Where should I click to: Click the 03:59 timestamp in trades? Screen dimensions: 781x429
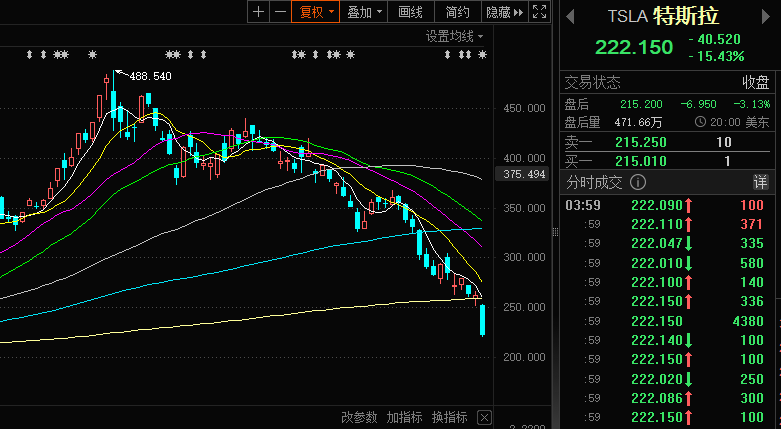point(583,205)
